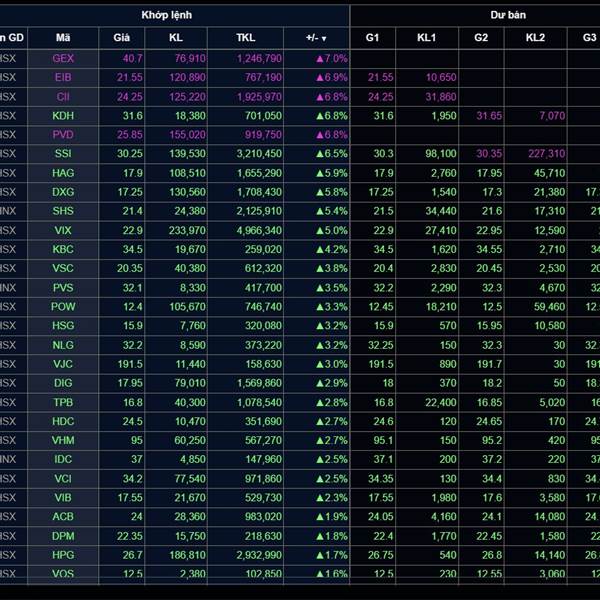Viewport: 600px width, 600px height.
Task: Click the Khớp lệnh group header
Action: [166, 15]
